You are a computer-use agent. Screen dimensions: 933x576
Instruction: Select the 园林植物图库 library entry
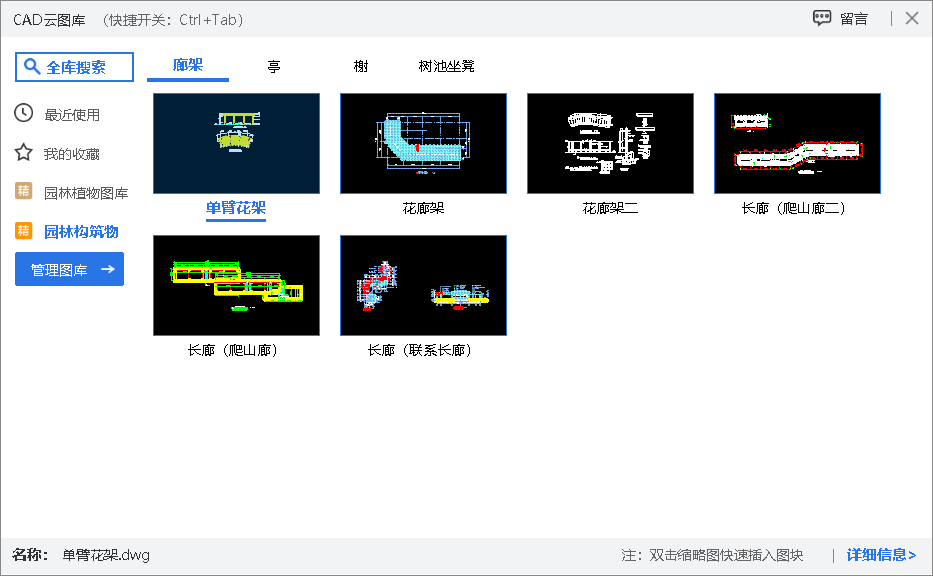[84, 192]
